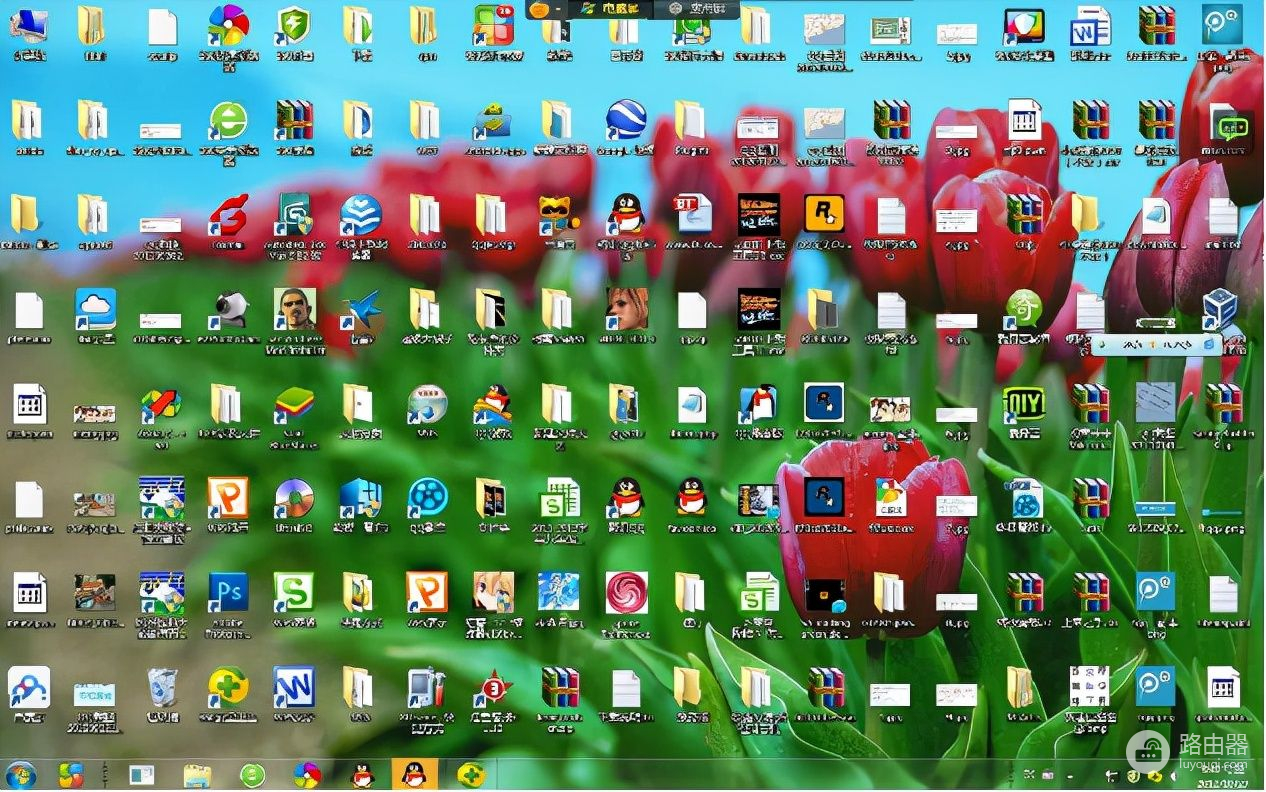This screenshot has width=1266, height=792.
Task: Launch the green iQIYI video app
Action: tap(1022, 404)
